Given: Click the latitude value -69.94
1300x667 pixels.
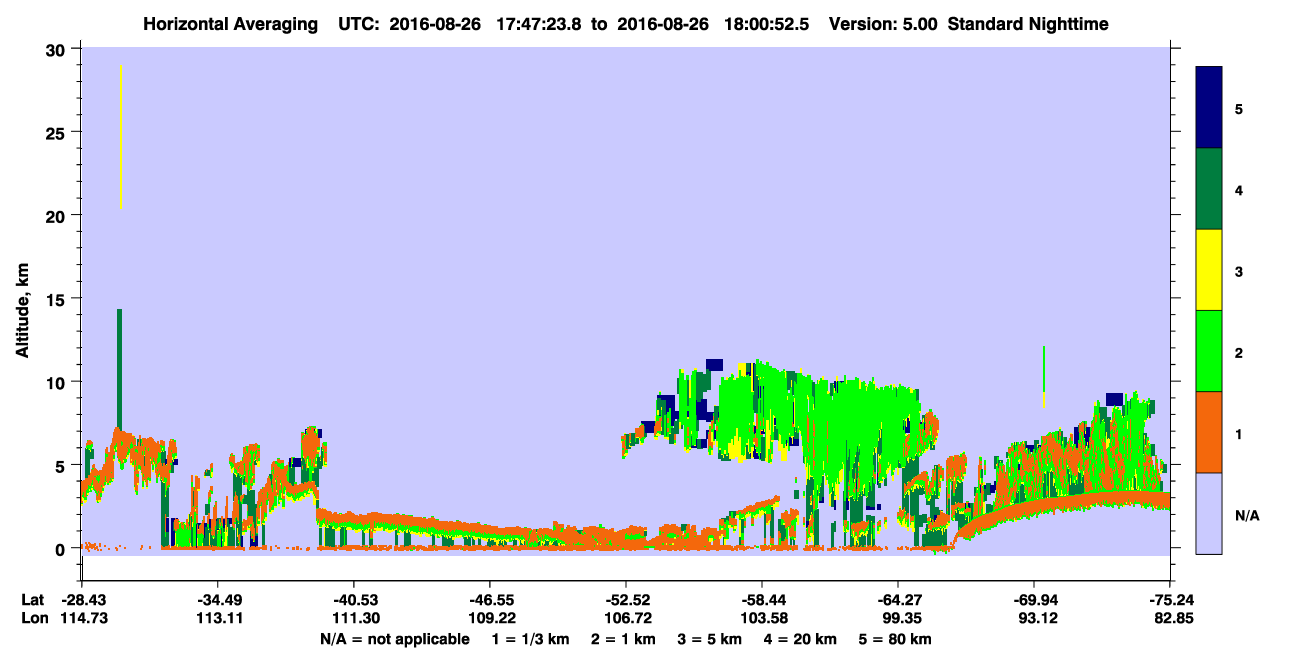Looking at the screenshot, I should tap(1034, 600).
